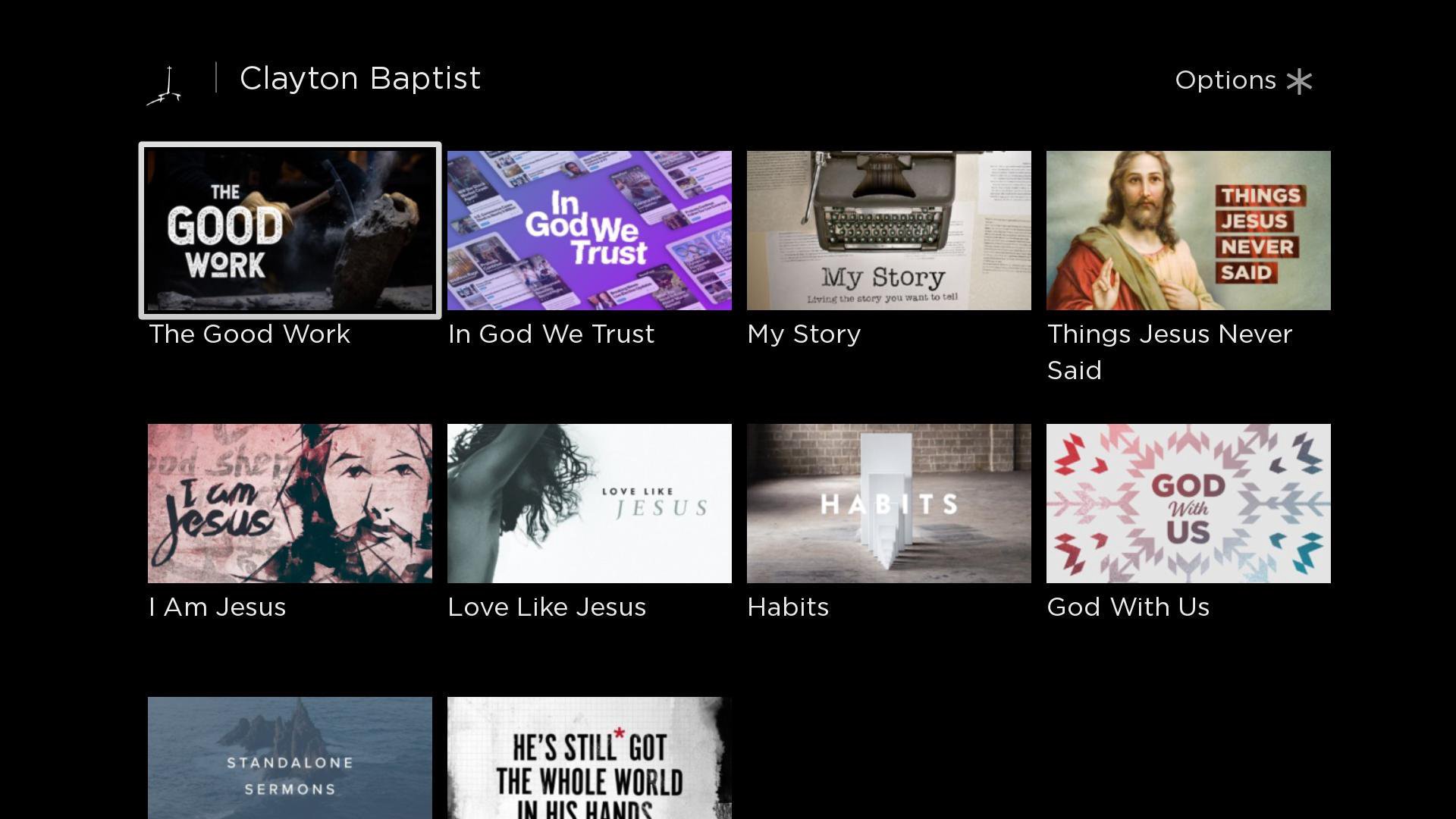
Task: Click the God With Us caption
Action: click(x=1128, y=607)
